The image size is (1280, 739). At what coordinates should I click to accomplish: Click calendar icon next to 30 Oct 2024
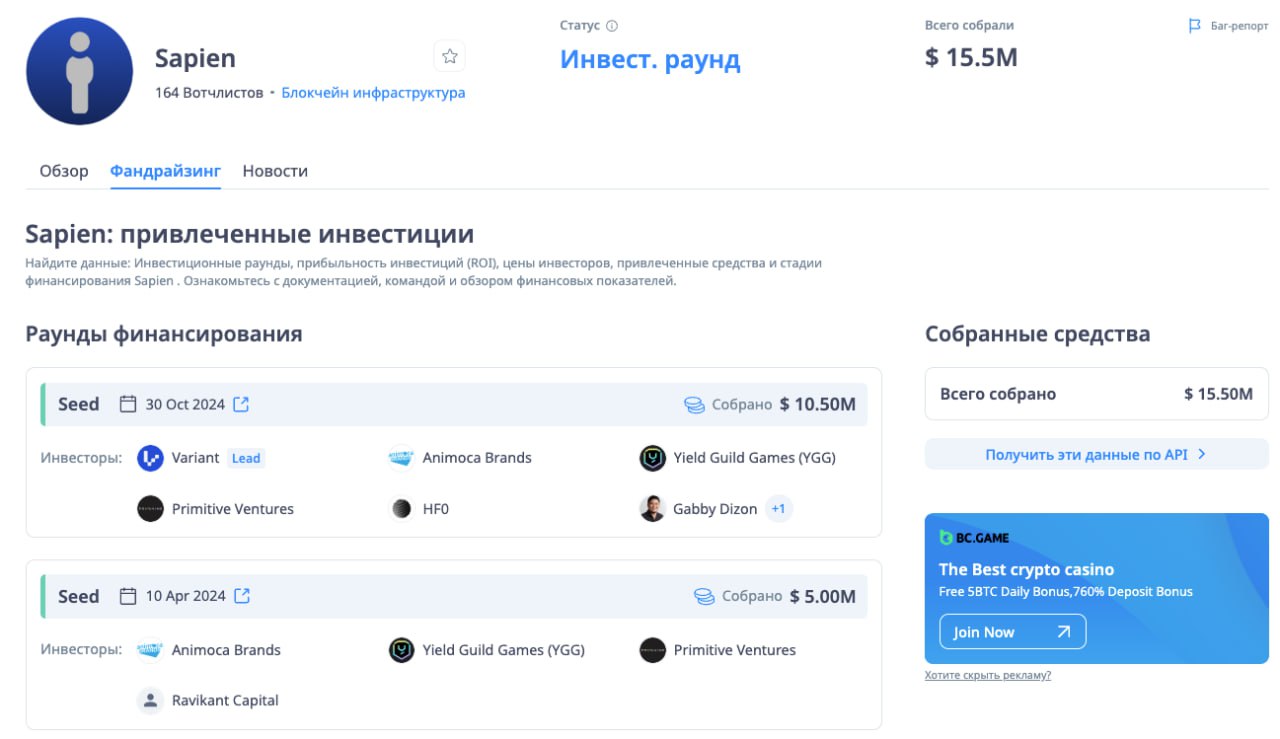[128, 404]
